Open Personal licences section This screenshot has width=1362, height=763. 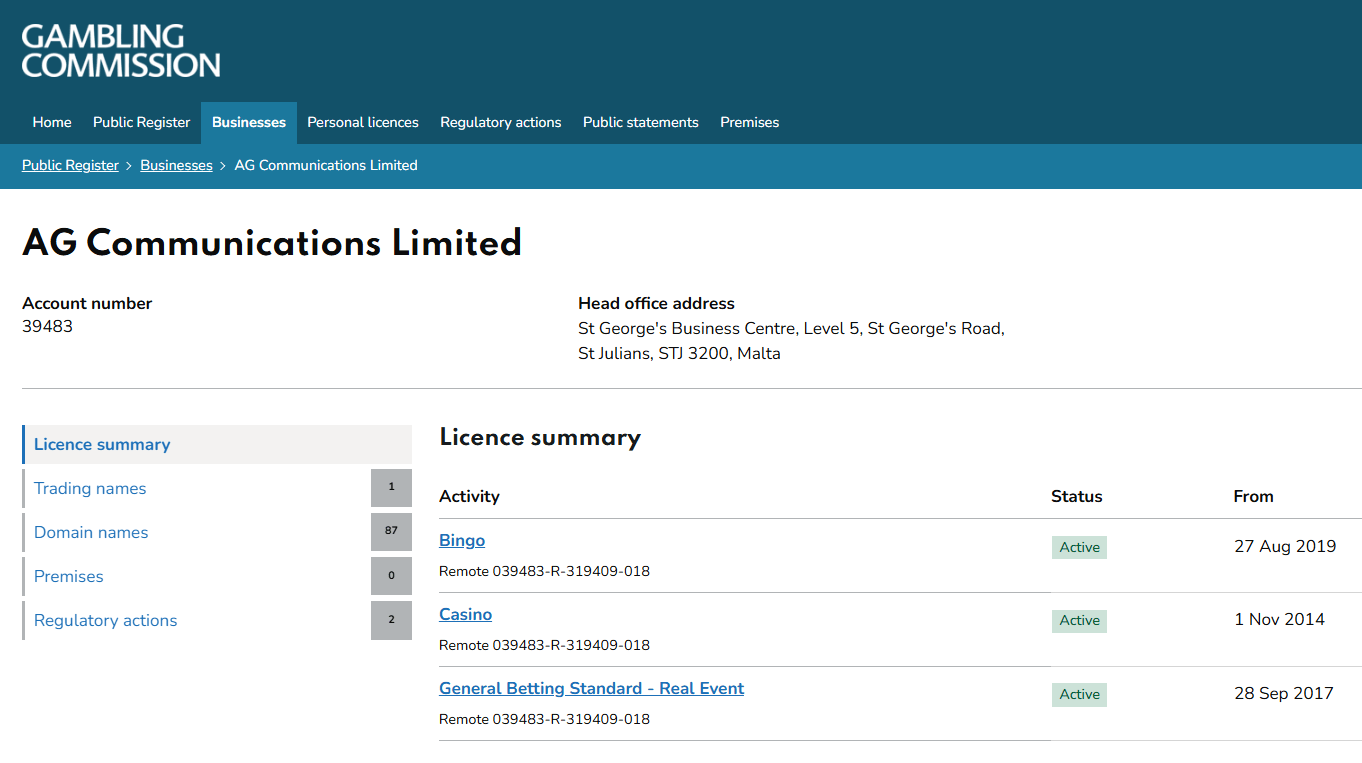pos(363,122)
